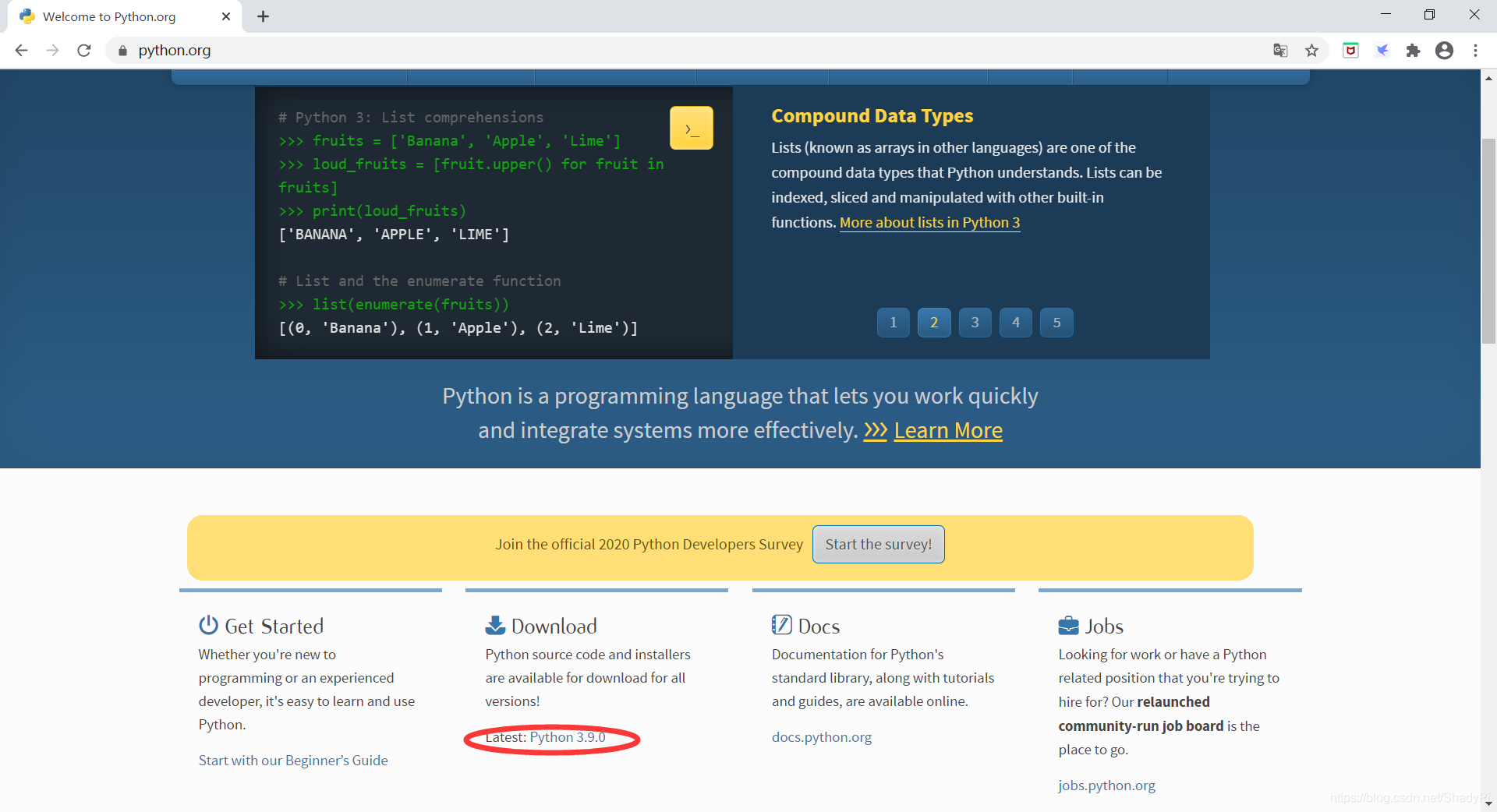Click the "['BANANA', 'APPLE', 'LIME']" output line
This screenshot has width=1497, height=812.
(394, 235)
